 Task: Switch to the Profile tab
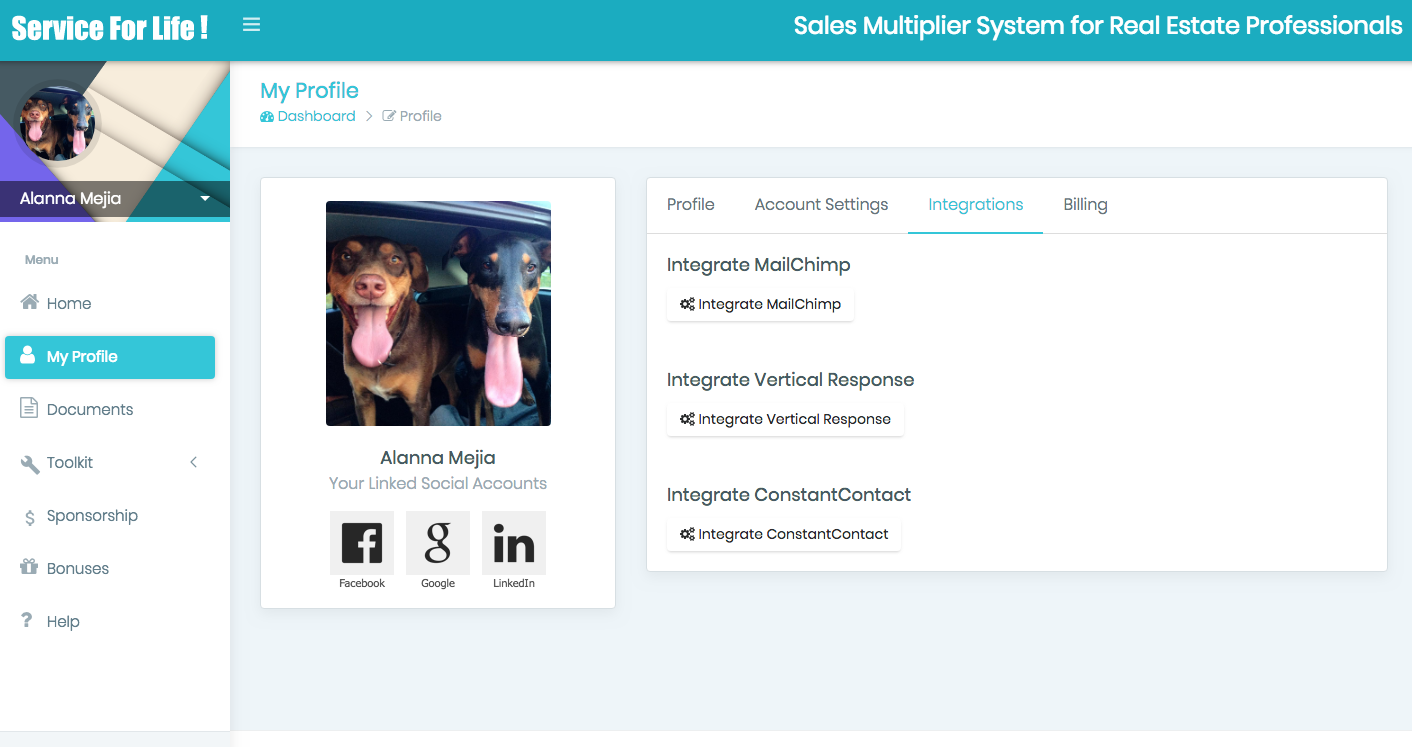pos(690,204)
